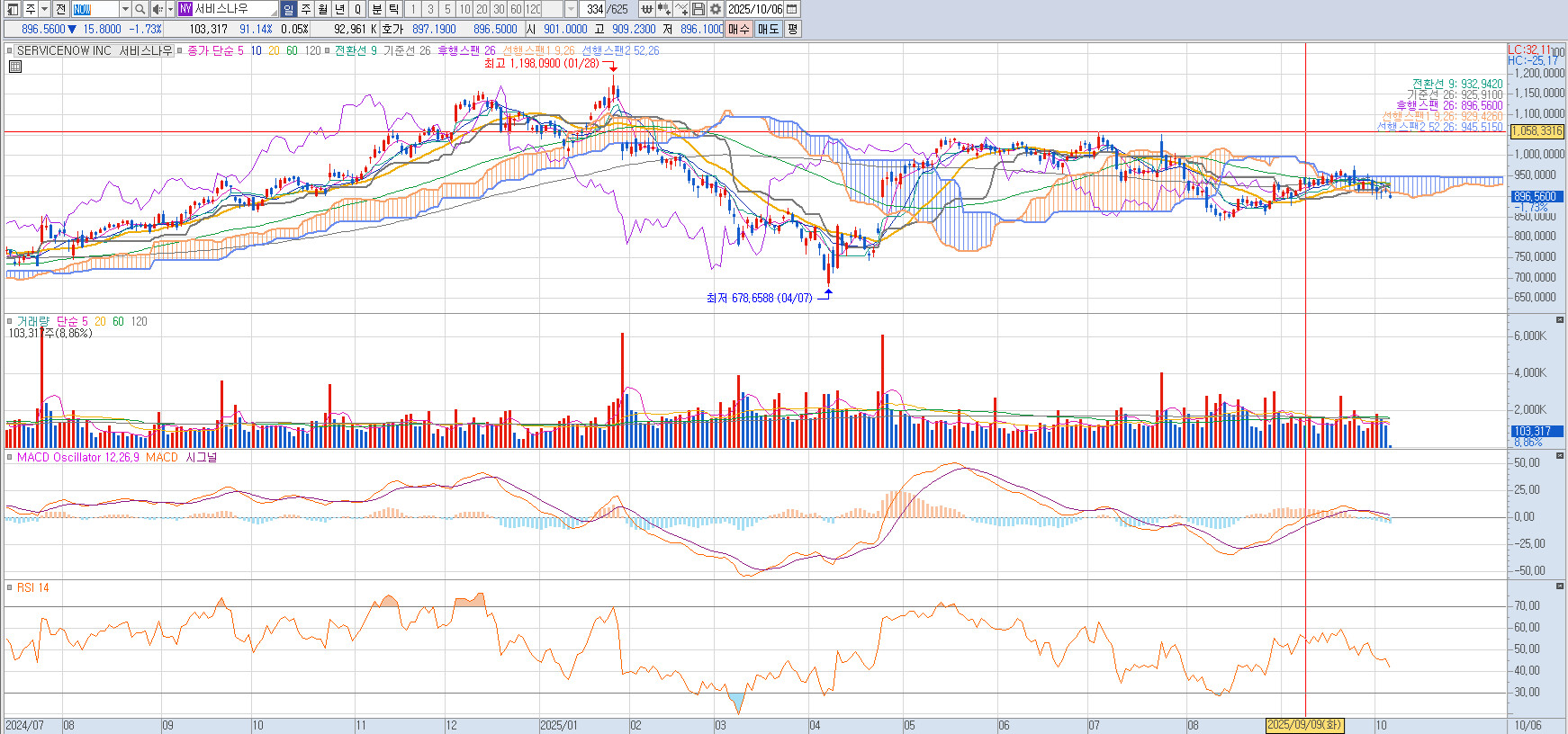This screenshot has height=734, width=1568.
Task: Collapse the MACD pane with corner arrow
Action: pyautogui.click(x=1560, y=456)
